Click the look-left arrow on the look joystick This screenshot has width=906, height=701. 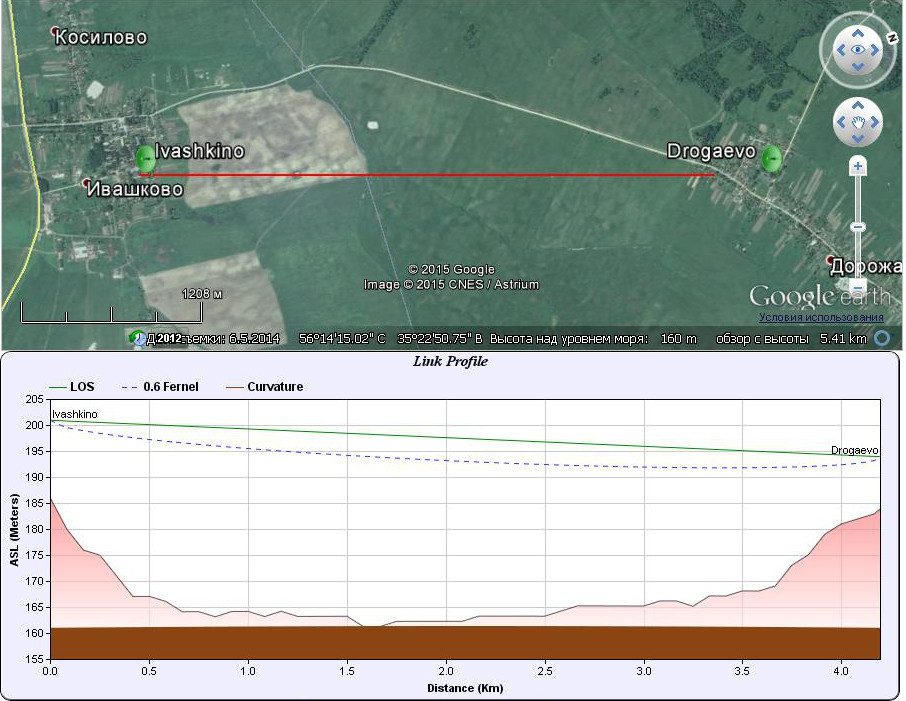click(841, 50)
